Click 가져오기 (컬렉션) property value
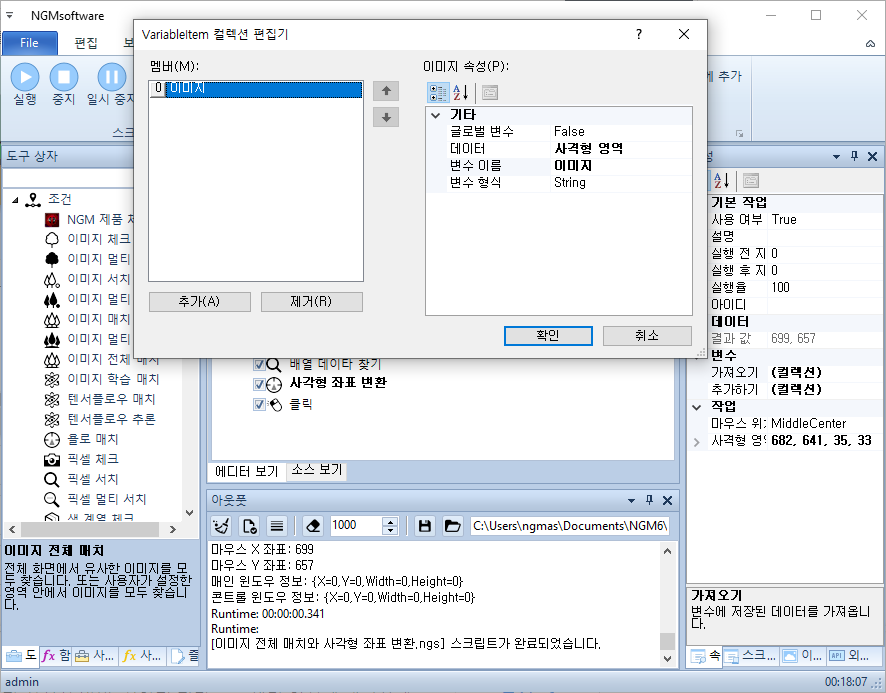The width and height of the screenshot is (886, 693). [826, 373]
